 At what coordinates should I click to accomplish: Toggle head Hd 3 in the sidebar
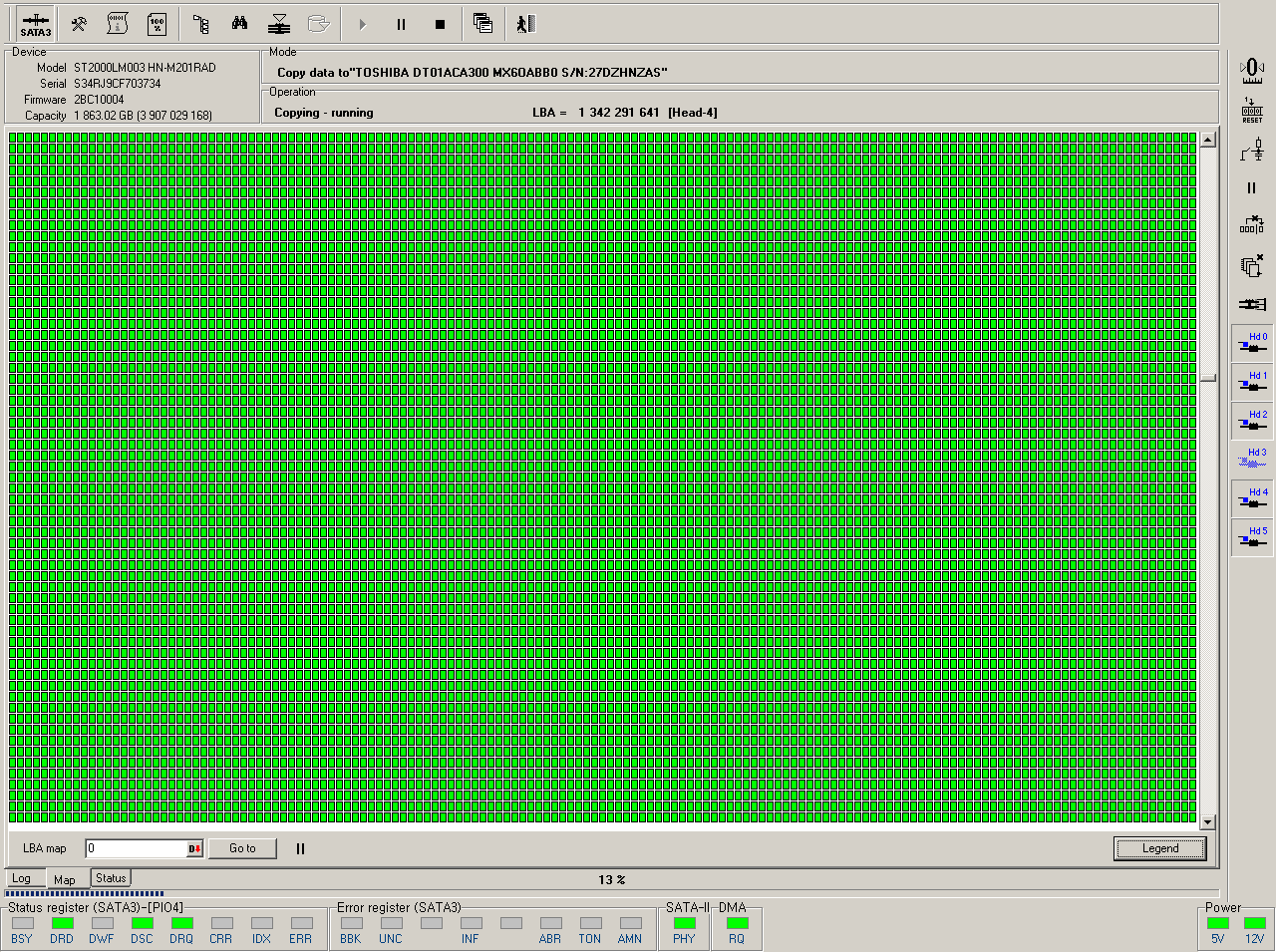click(x=1252, y=460)
